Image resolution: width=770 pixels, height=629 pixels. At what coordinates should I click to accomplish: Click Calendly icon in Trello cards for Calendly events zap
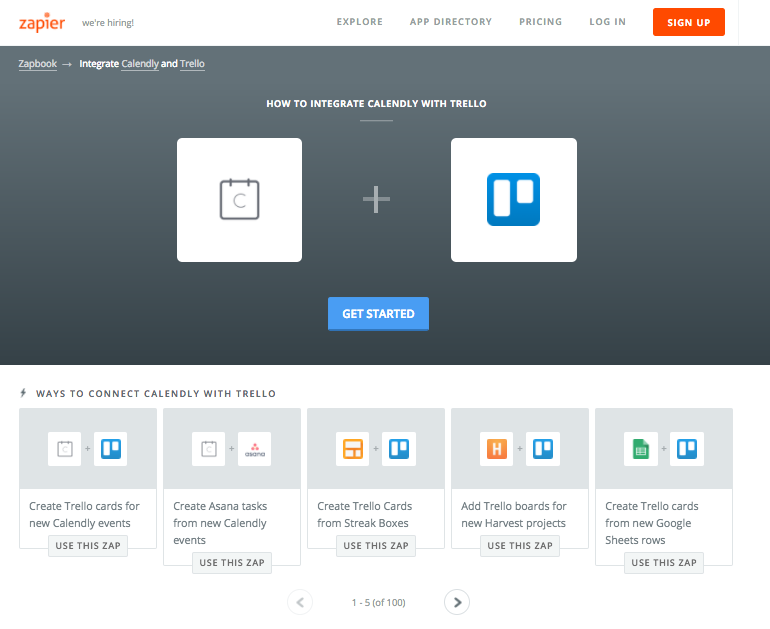tap(64, 449)
